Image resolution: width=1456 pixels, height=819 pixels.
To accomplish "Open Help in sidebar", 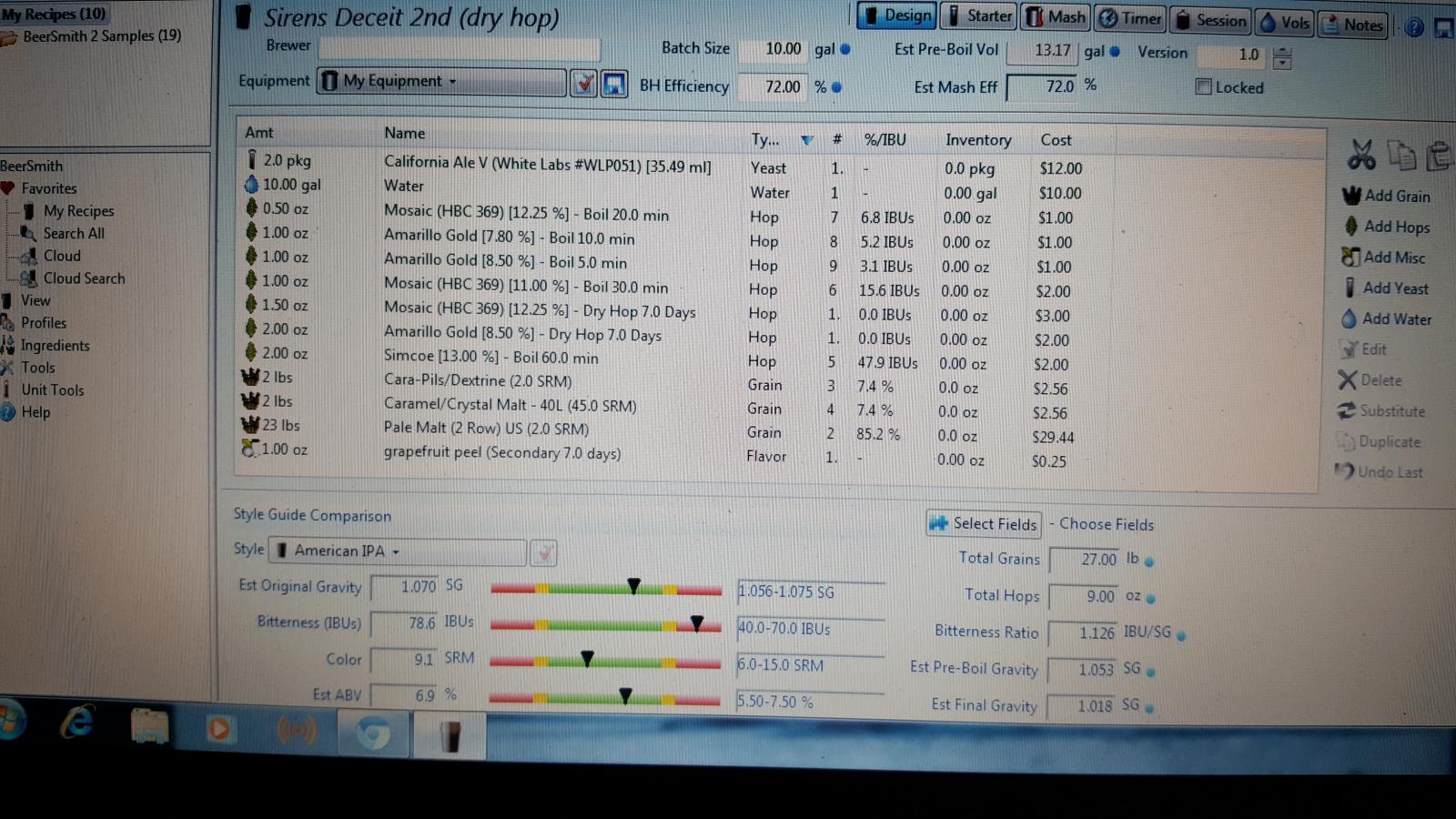I will (x=27, y=412).
